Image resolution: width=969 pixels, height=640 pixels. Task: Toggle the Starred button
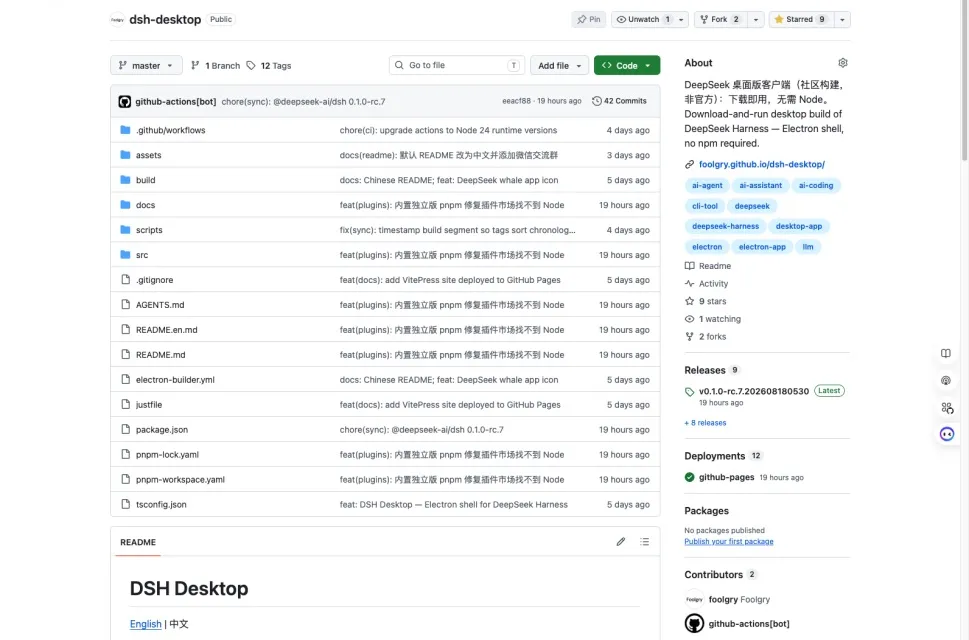coord(800,19)
